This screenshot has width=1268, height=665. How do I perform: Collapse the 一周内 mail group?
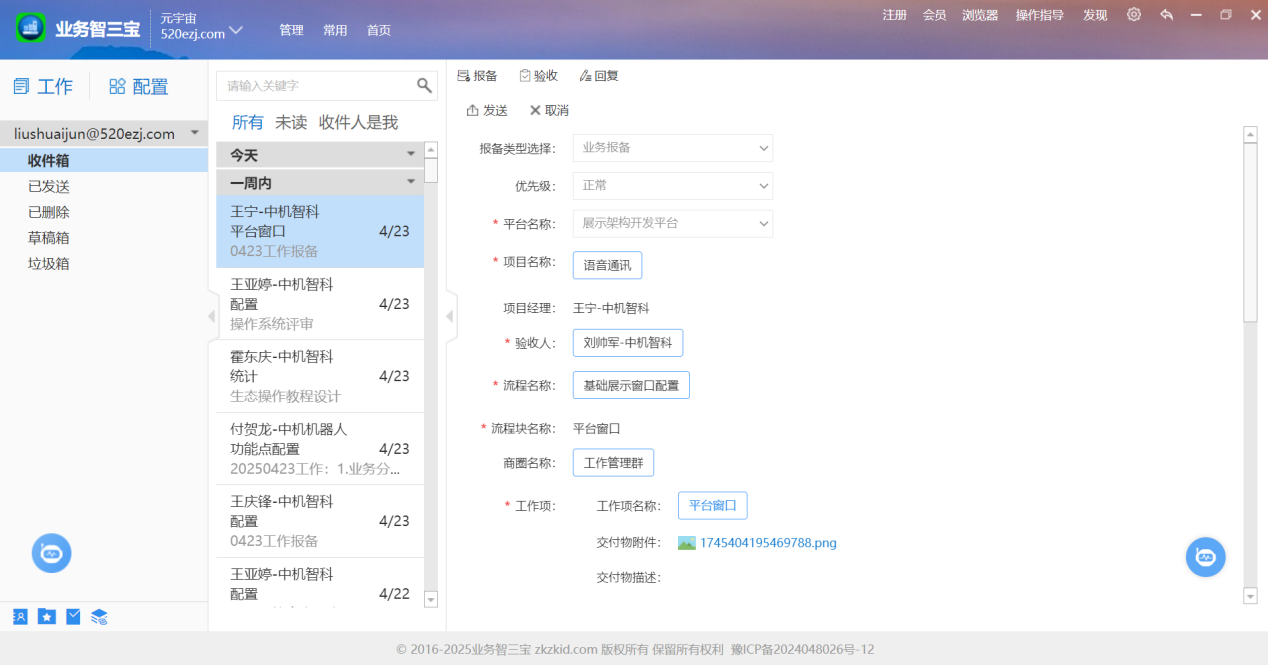click(410, 182)
